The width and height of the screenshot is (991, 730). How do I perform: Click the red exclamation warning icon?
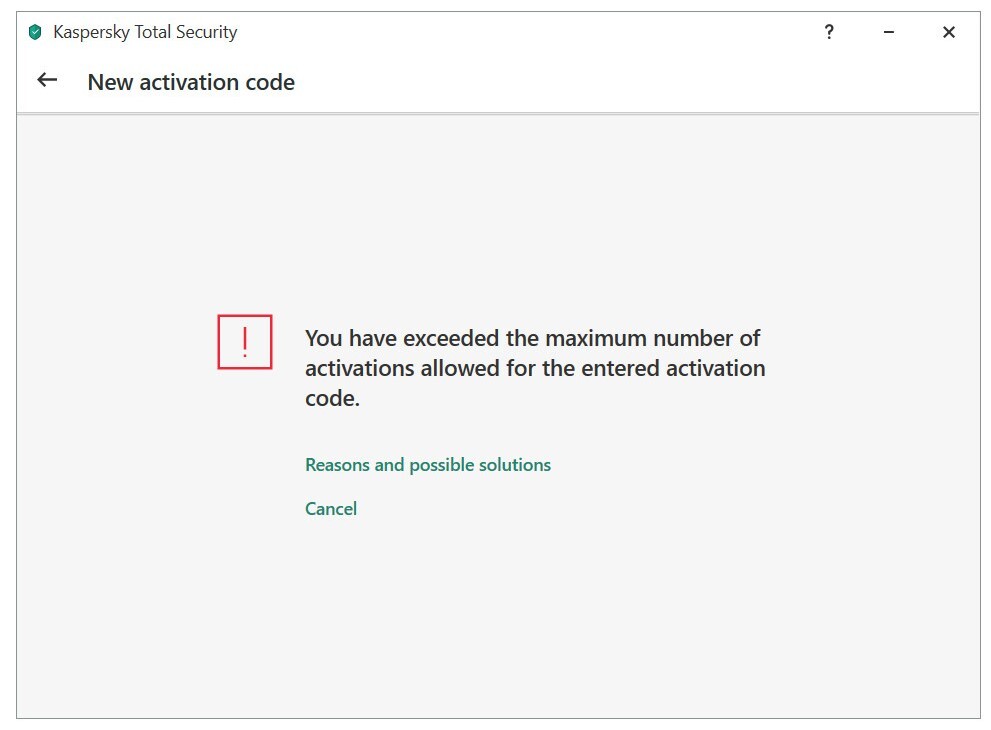point(245,342)
